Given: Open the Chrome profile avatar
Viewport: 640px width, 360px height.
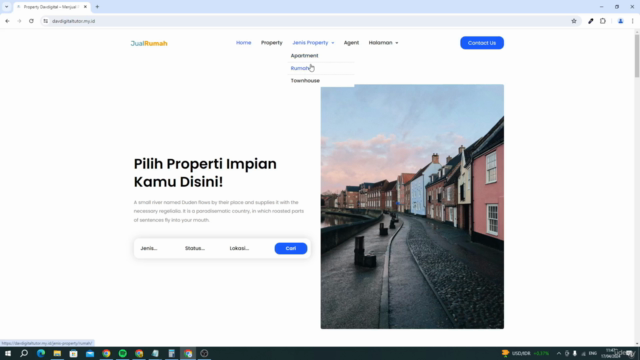Looking at the screenshot, I should [x=620, y=21].
